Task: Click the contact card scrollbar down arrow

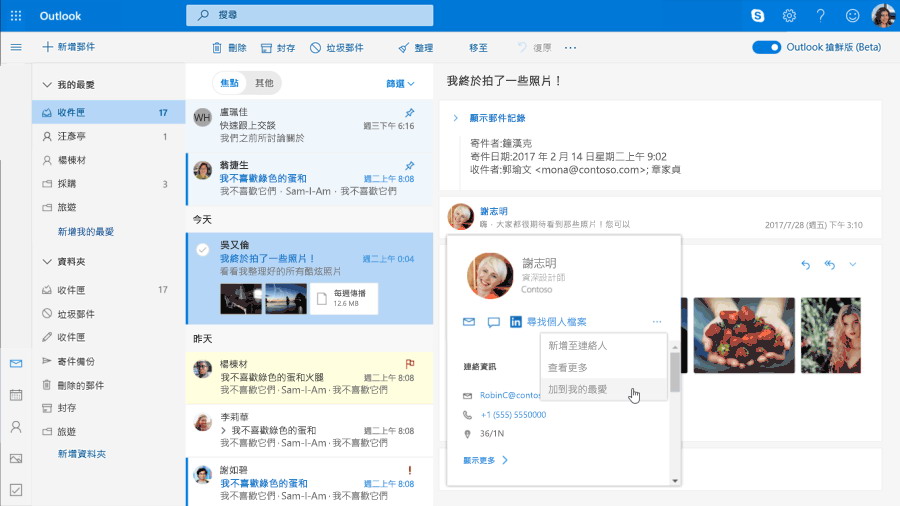Action: tap(675, 481)
